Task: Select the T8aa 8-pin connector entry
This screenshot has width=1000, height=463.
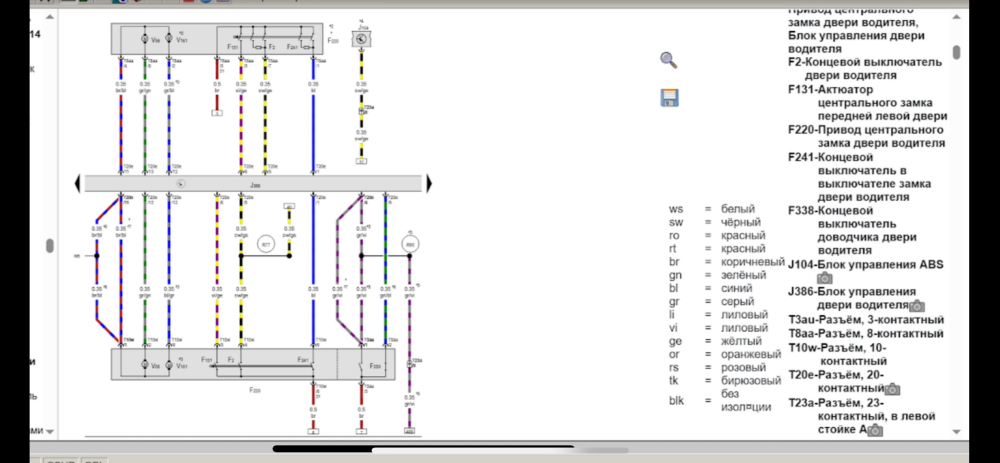Action: point(866,334)
